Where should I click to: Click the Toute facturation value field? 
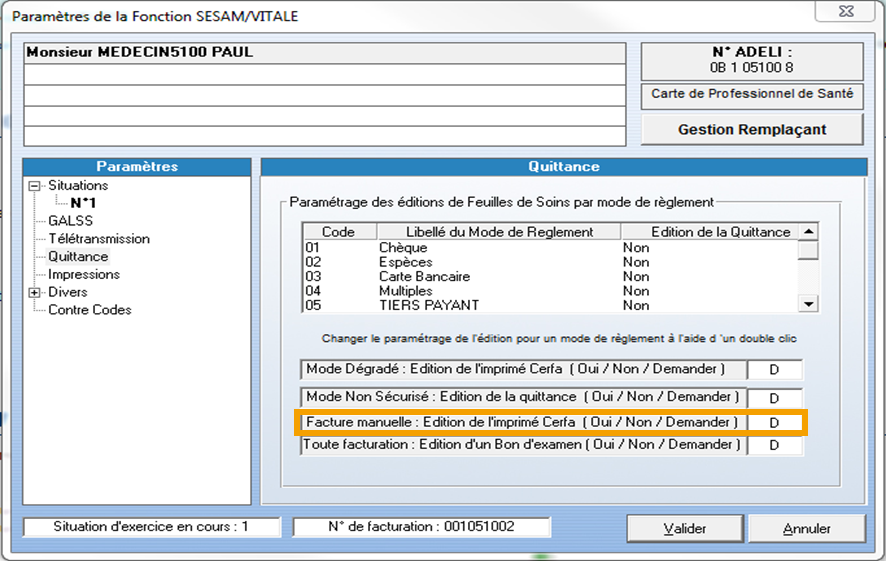pos(774,446)
